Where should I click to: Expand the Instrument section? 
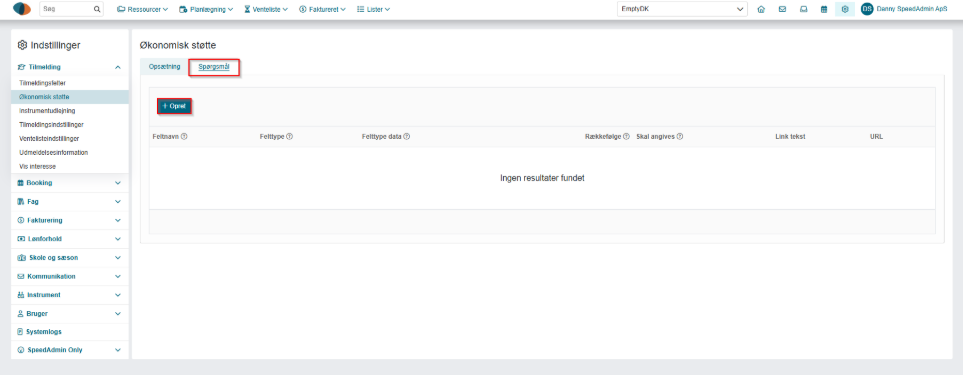click(69, 295)
